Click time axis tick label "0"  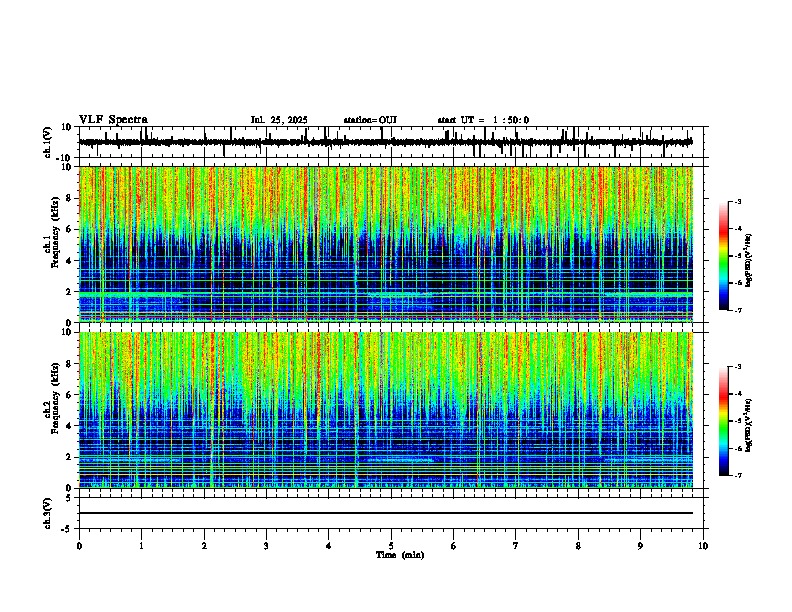[x=79, y=546]
